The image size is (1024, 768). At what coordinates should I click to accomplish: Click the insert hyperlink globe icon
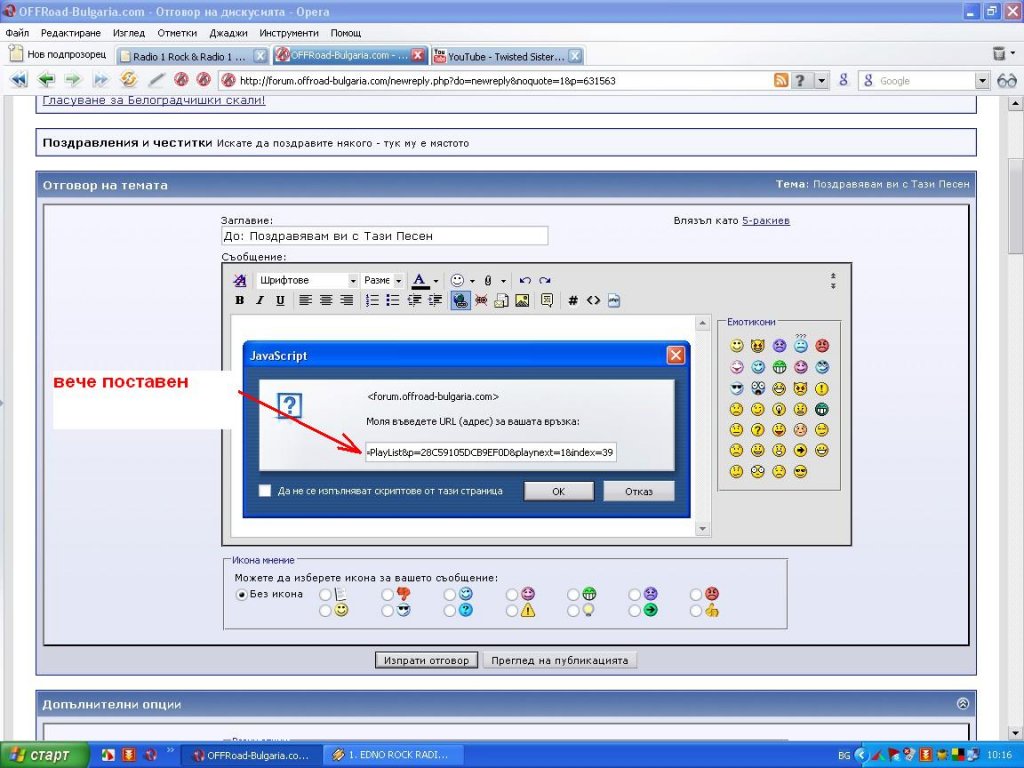[460, 300]
